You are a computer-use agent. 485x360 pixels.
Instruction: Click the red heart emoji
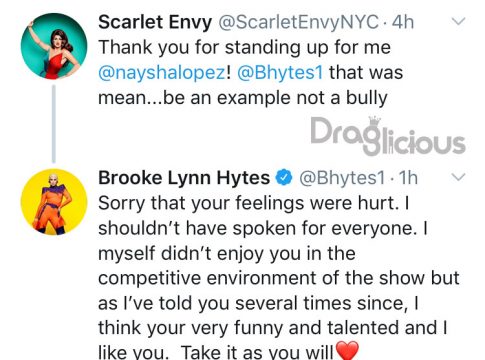click(347, 351)
